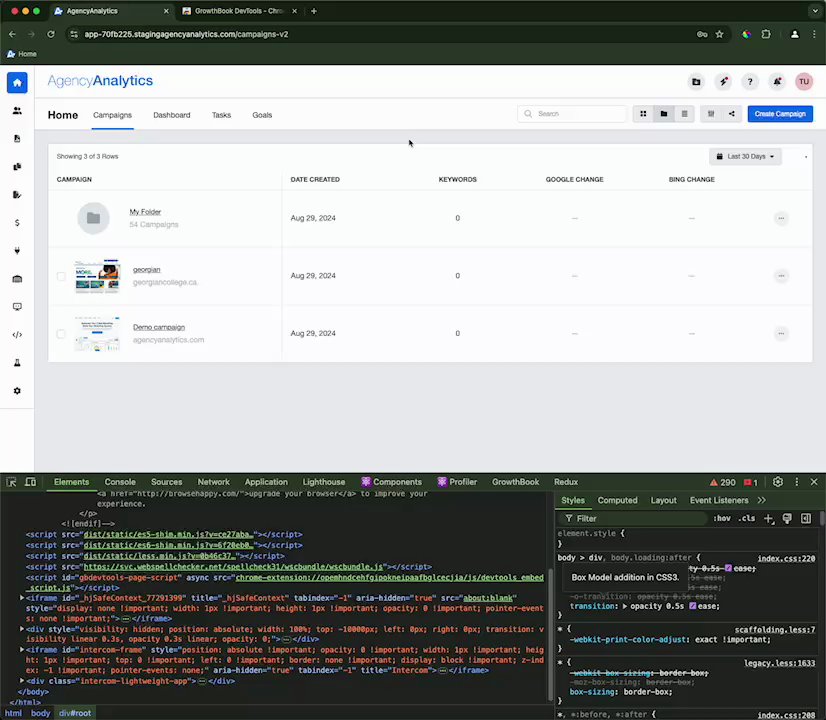Click the Styles Filter input

tap(635, 519)
